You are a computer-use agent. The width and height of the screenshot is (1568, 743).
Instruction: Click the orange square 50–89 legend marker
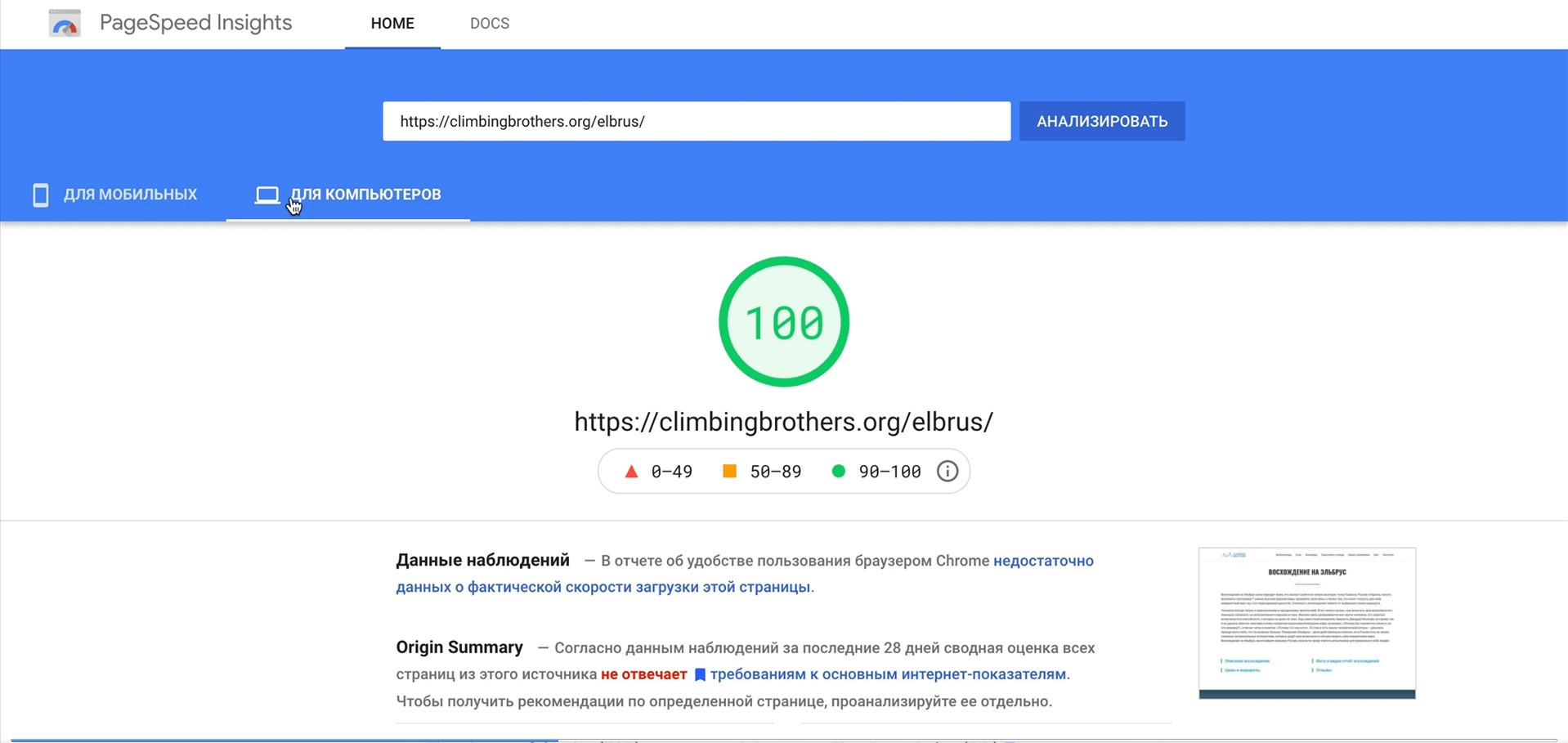click(729, 471)
